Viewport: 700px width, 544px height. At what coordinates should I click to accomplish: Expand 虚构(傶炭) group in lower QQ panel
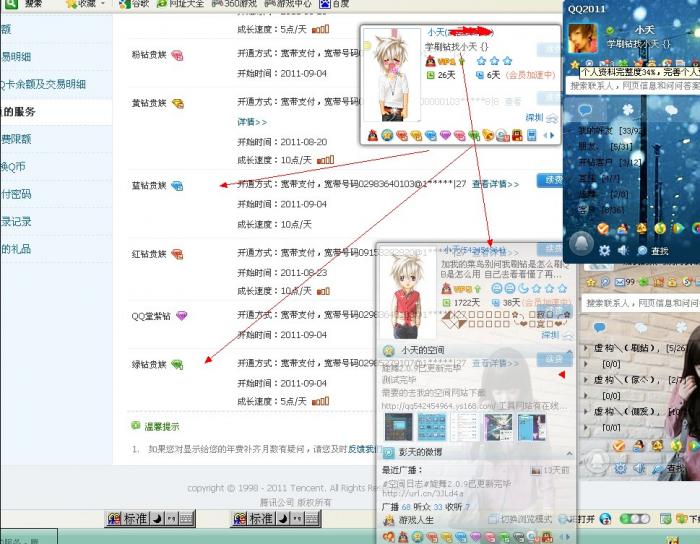[x=585, y=411]
